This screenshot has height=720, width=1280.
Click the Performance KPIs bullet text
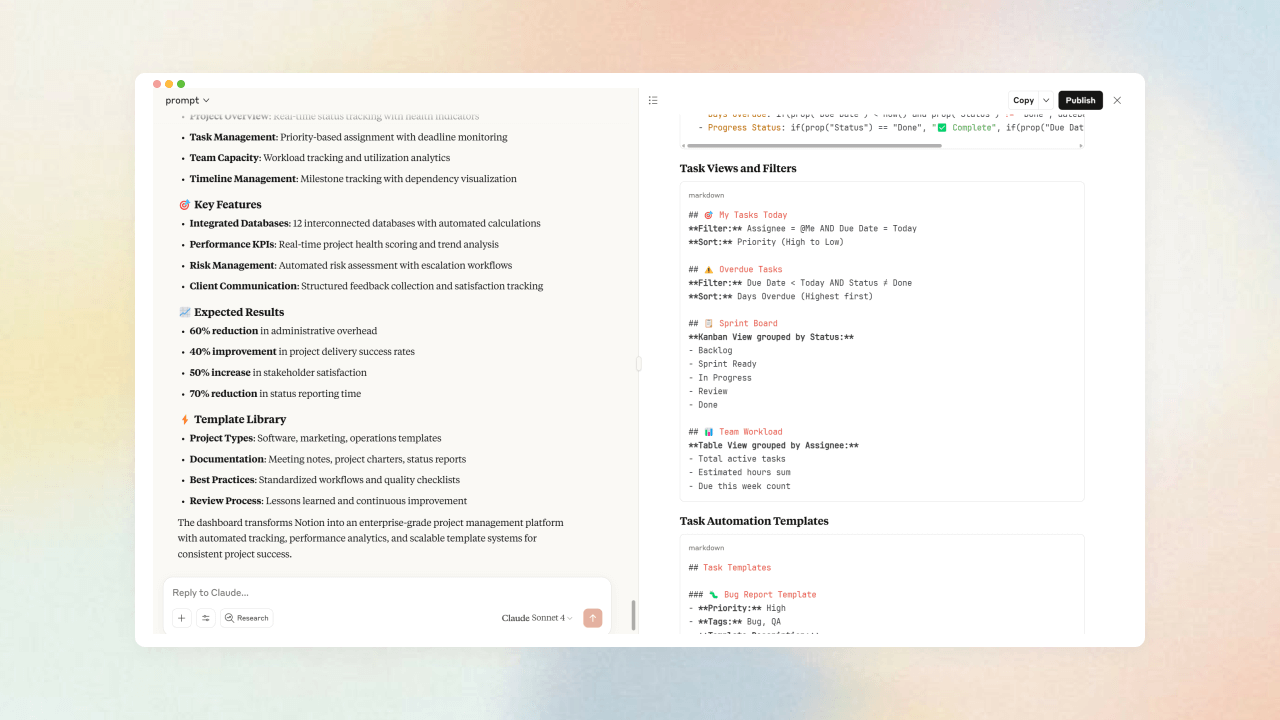pyautogui.click(x=344, y=245)
